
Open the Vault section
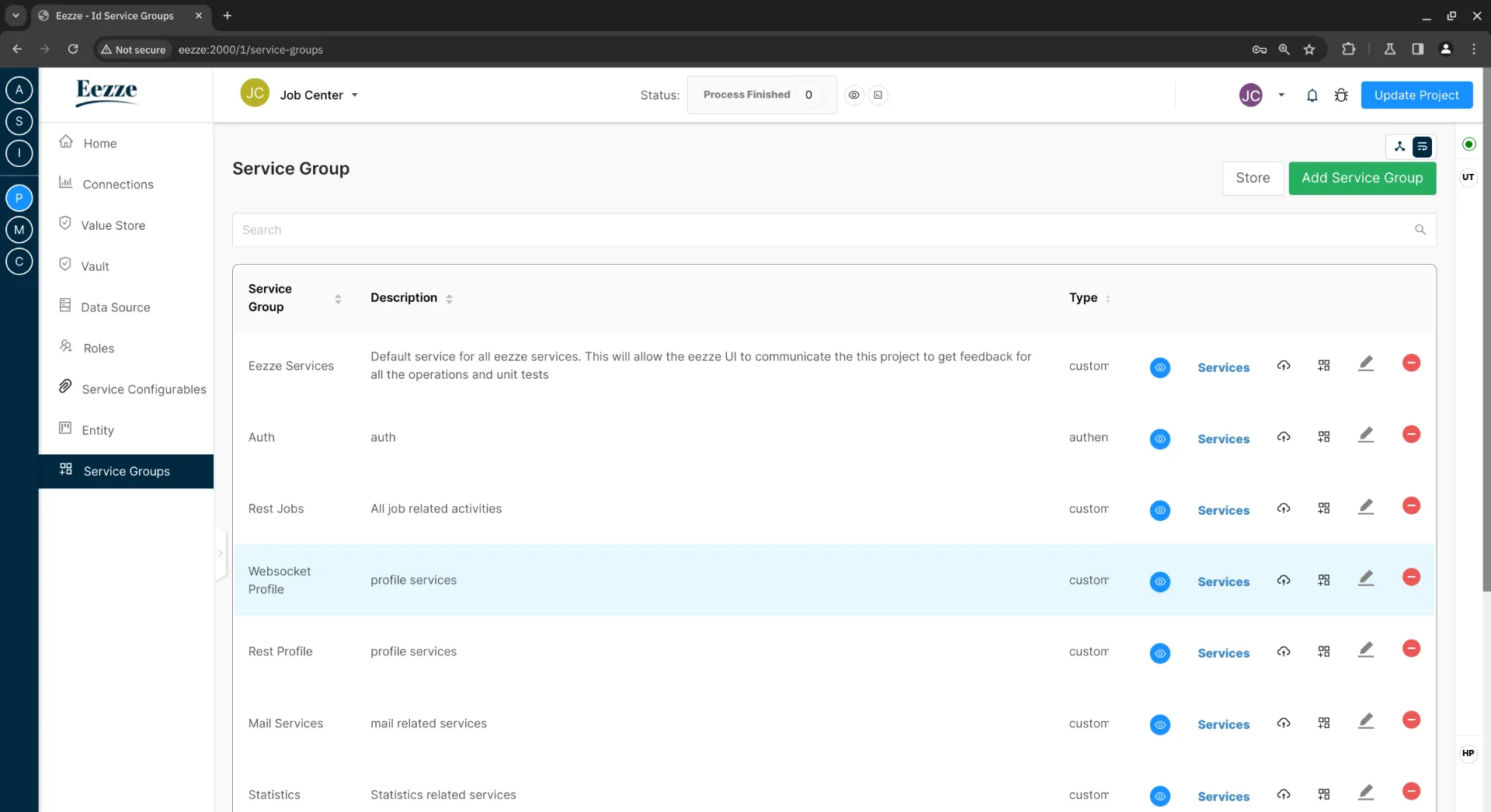click(96, 265)
